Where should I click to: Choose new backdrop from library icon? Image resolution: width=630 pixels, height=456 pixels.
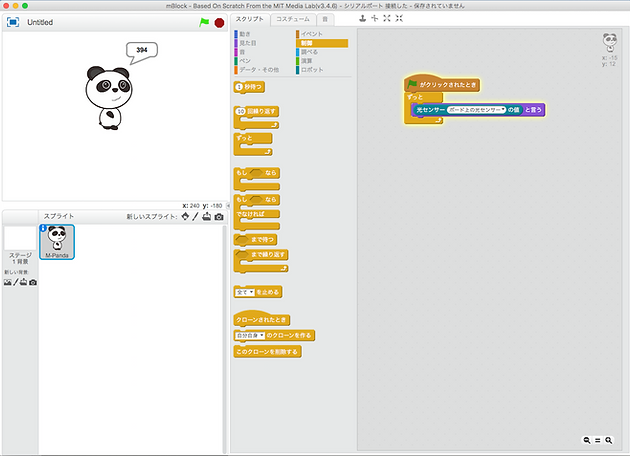pyautogui.click(x=8, y=282)
